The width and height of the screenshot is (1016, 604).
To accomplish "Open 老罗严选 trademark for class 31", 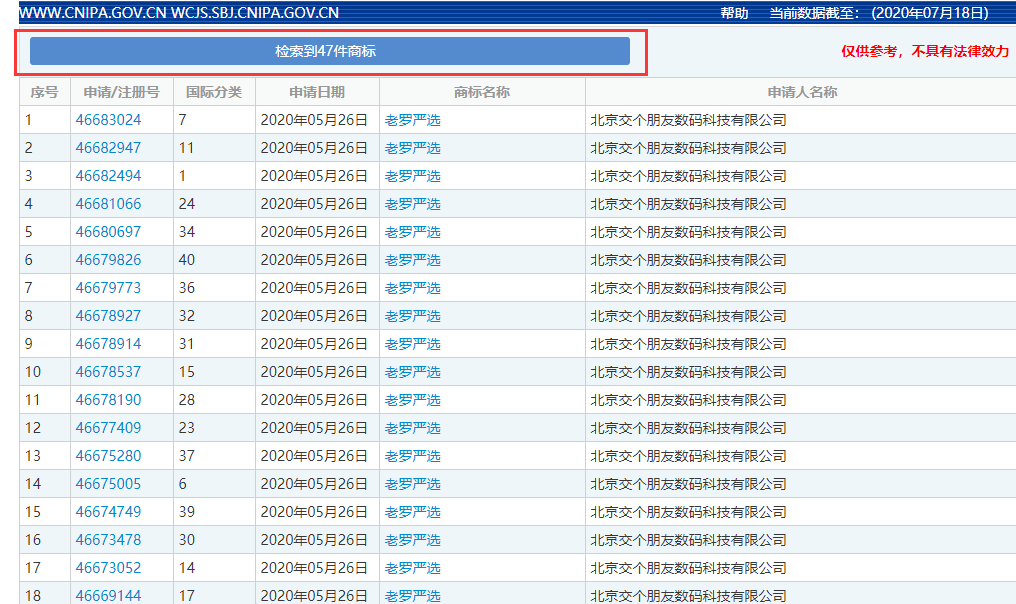I will pyautogui.click(x=413, y=343).
